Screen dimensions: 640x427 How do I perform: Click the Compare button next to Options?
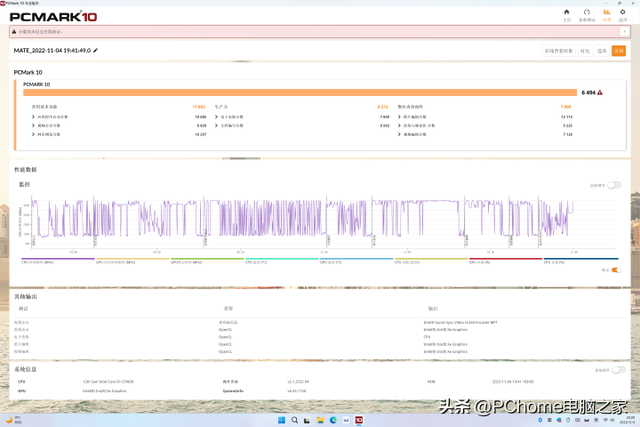(x=585, y=51)
